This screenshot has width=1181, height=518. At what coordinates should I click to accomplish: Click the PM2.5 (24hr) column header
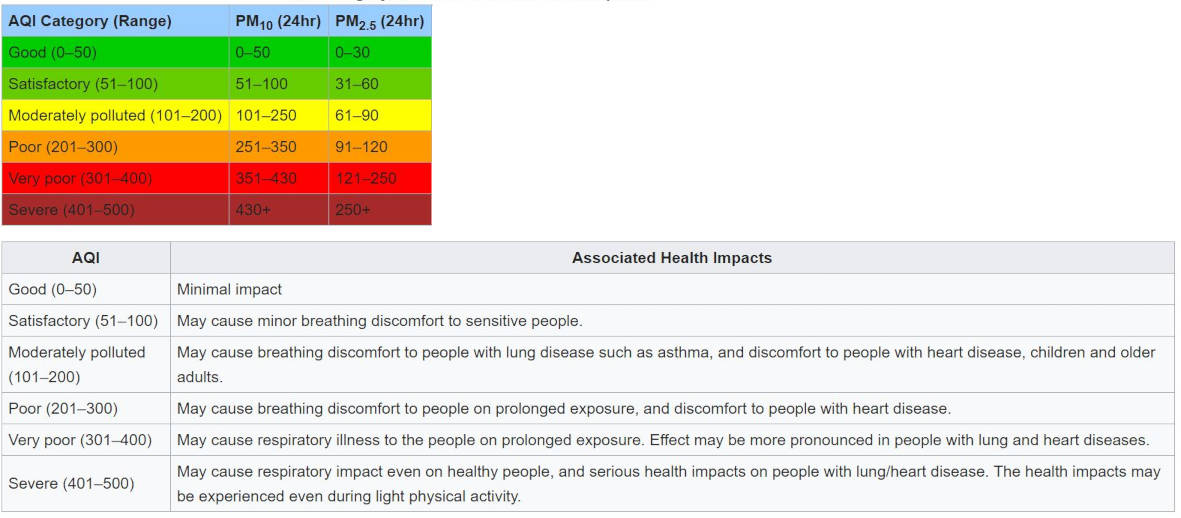point(380,21)
